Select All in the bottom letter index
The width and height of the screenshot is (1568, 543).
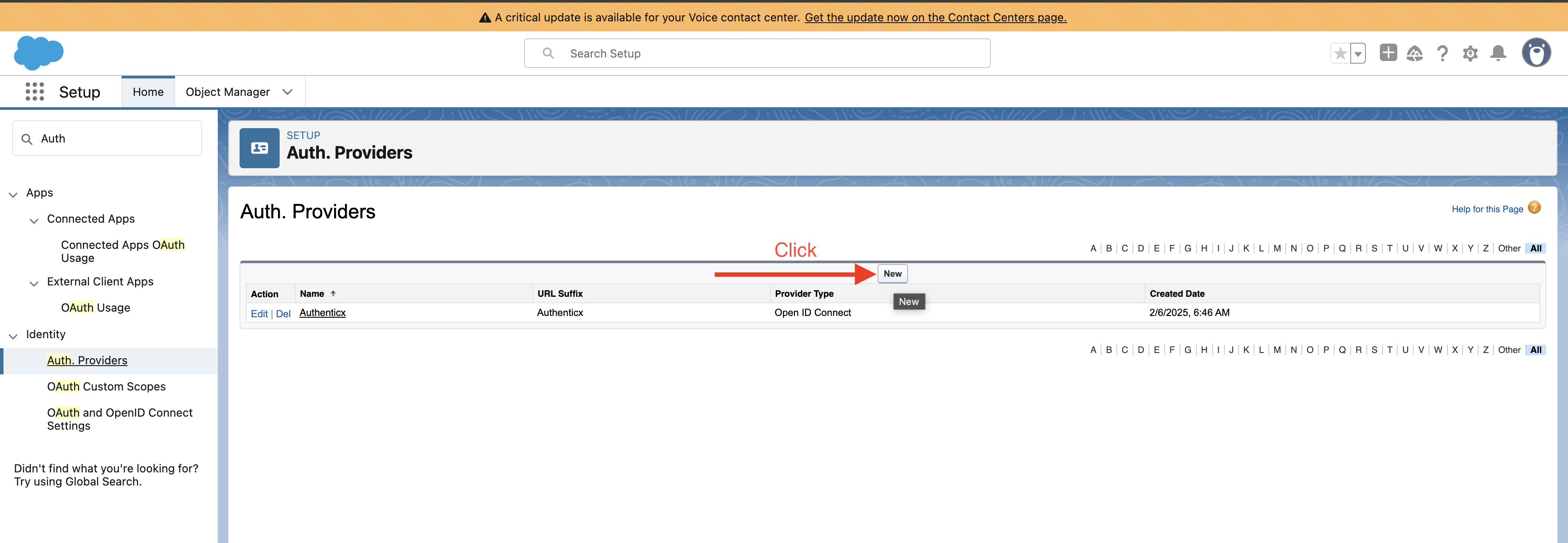point(1536,350)
